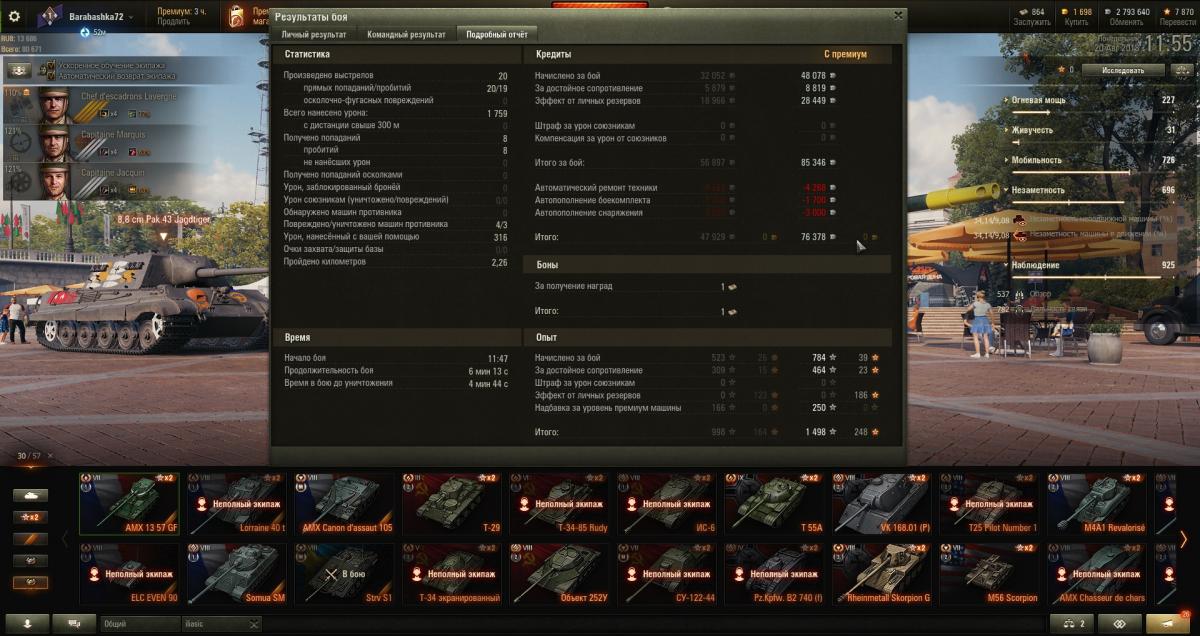Open the referral program link button

(x=1119, y=623)
